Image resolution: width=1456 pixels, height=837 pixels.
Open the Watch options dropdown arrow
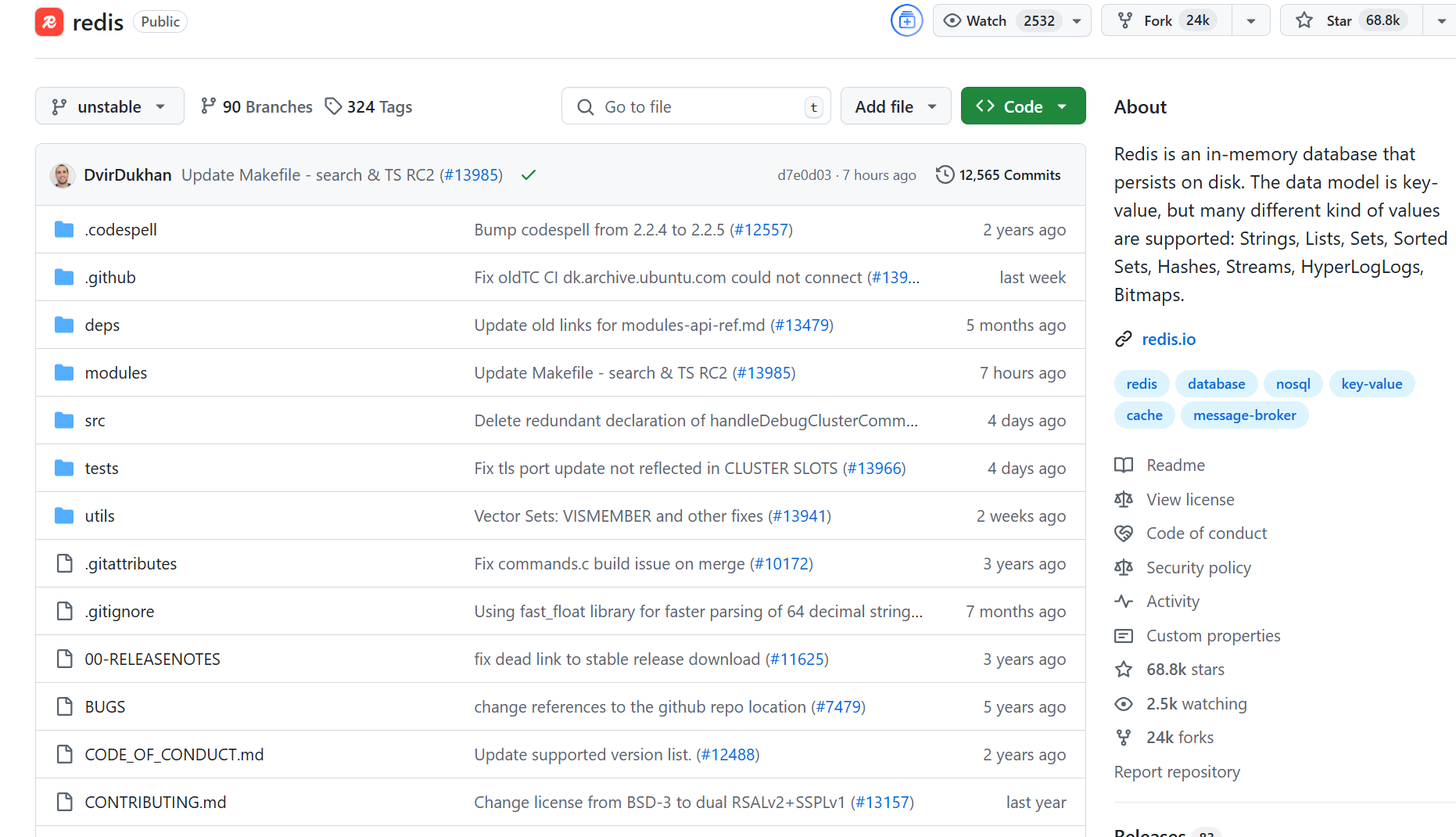(1077, 21)
